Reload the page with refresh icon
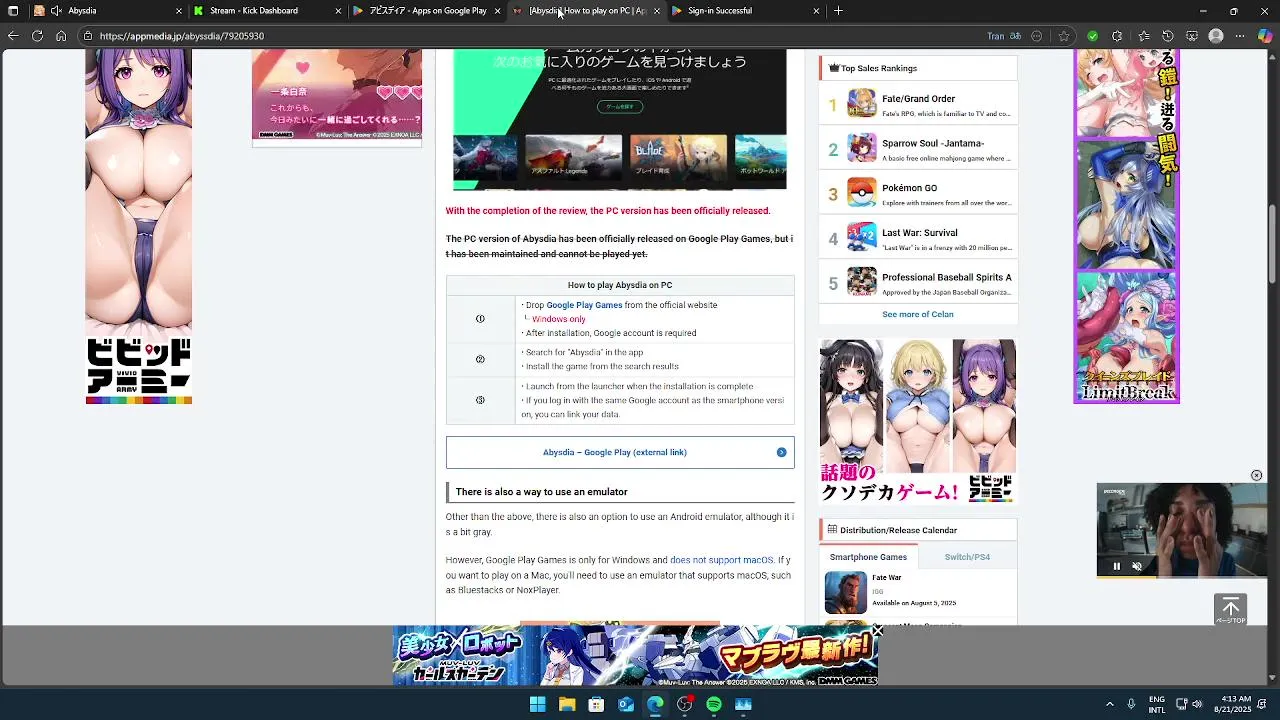The width and height of the screenshot is (1280, 720). click(x=37, y=36)
